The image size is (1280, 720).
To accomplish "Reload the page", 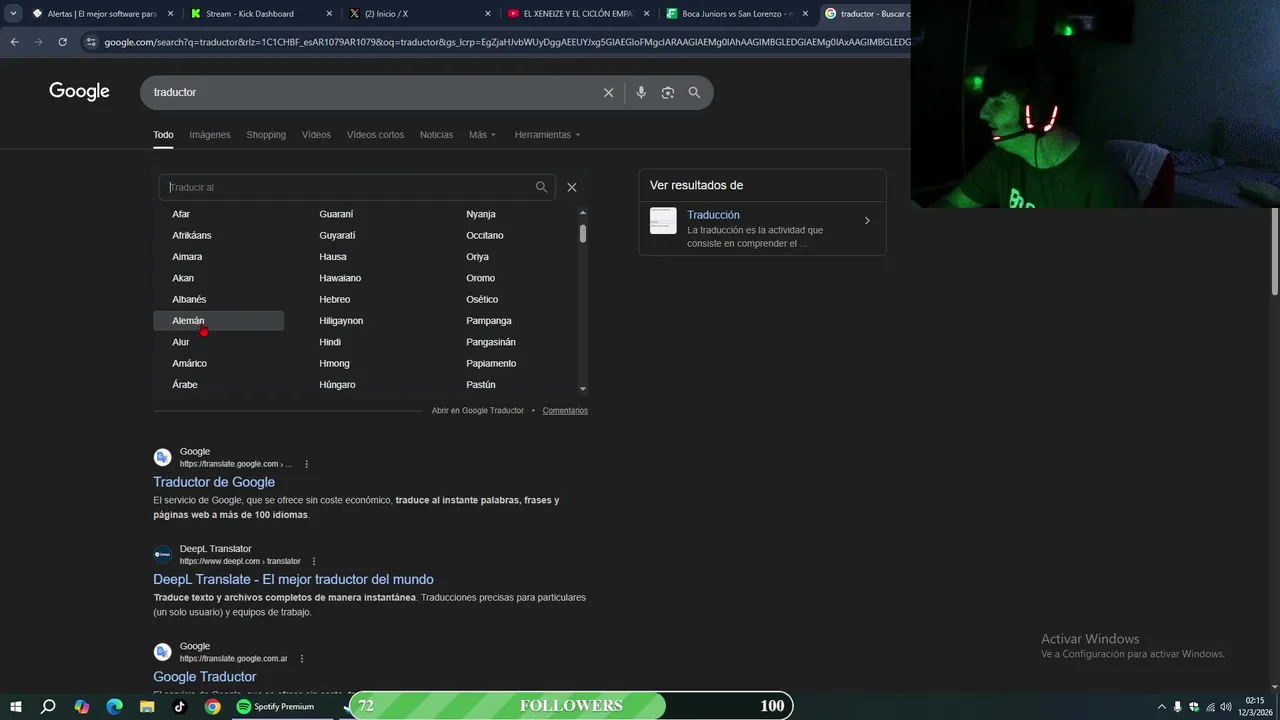I will [62, 42].
